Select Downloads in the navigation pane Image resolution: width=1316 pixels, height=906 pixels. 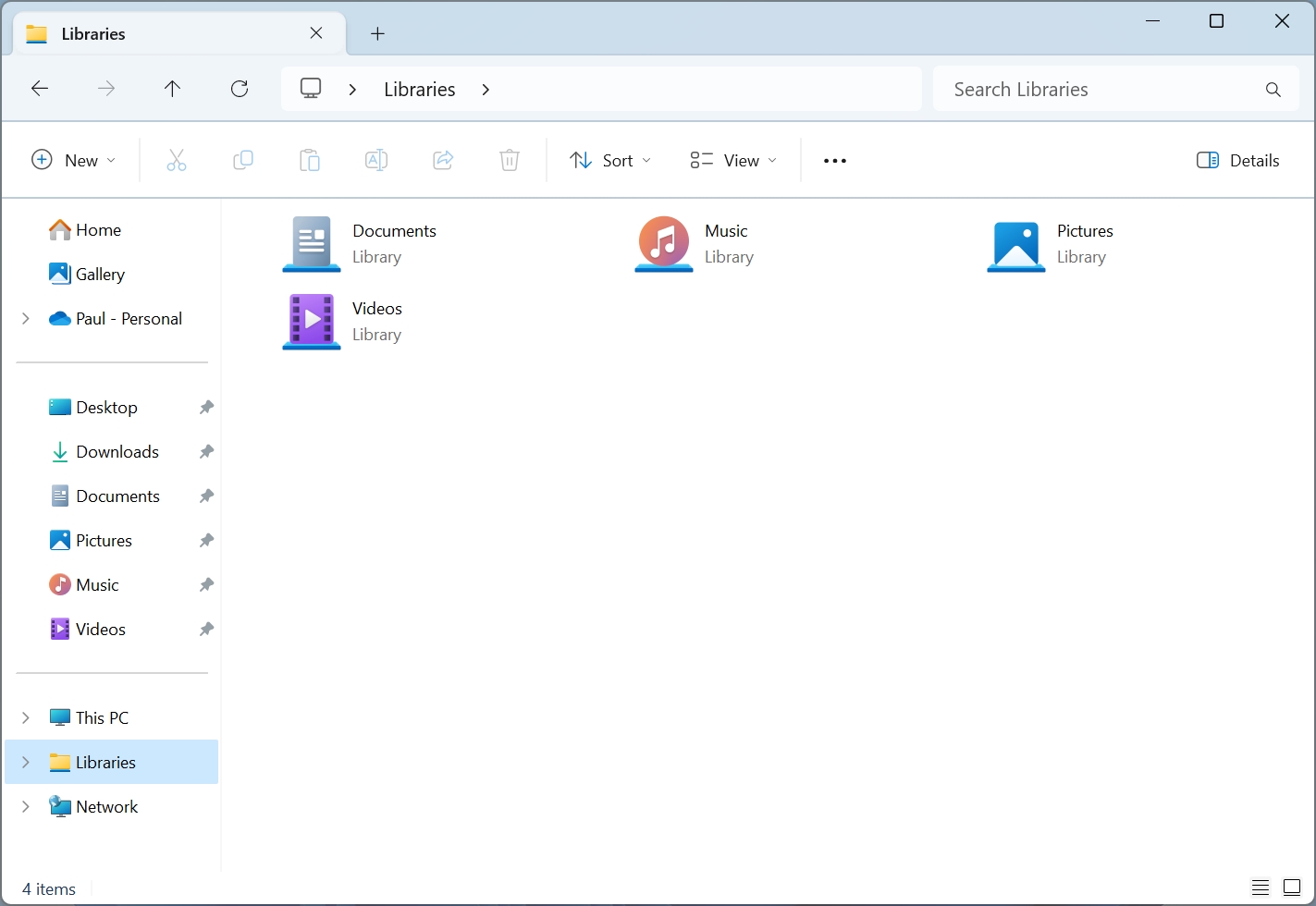117,451
